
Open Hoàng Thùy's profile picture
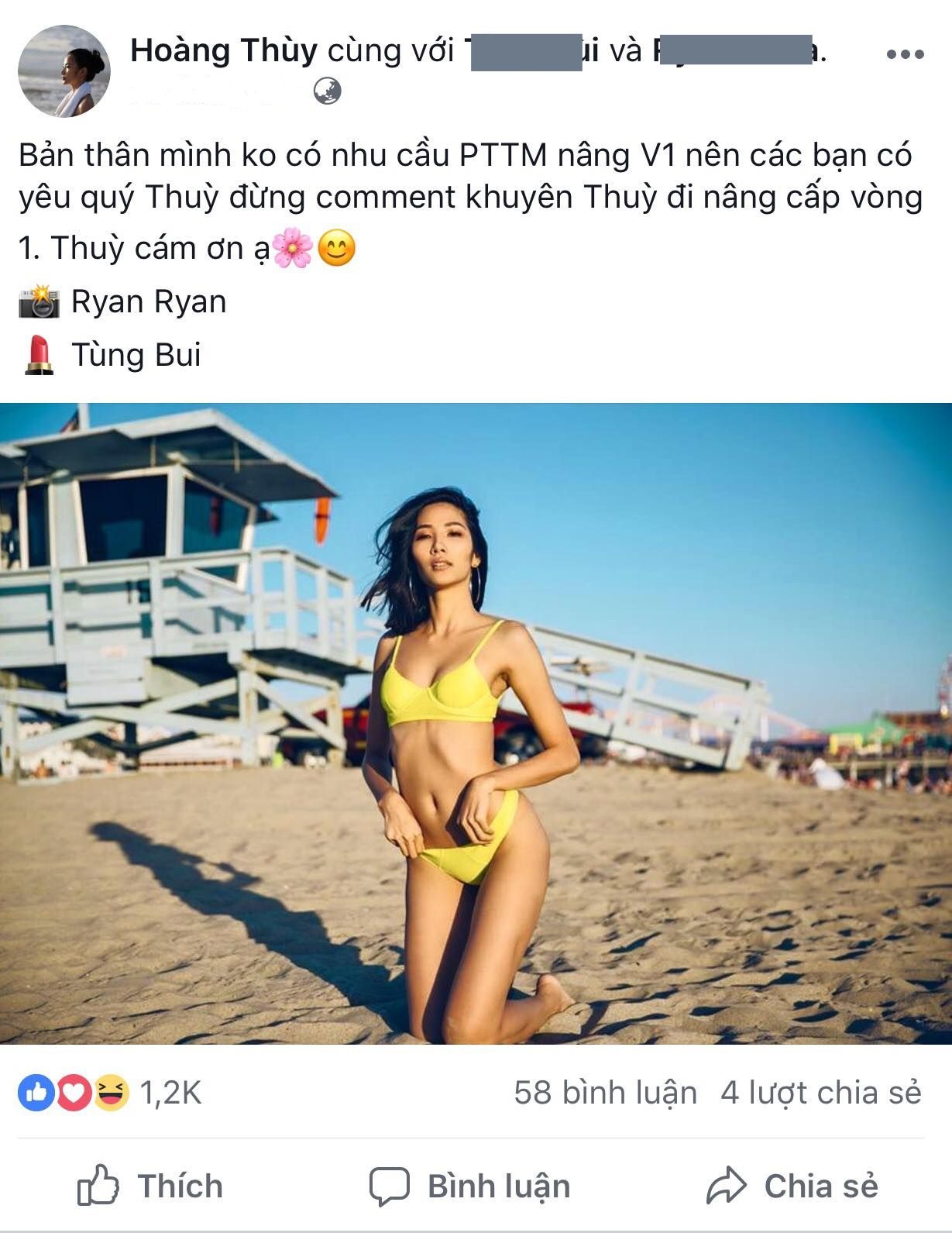pyautogui.click(x=64, y=71)
